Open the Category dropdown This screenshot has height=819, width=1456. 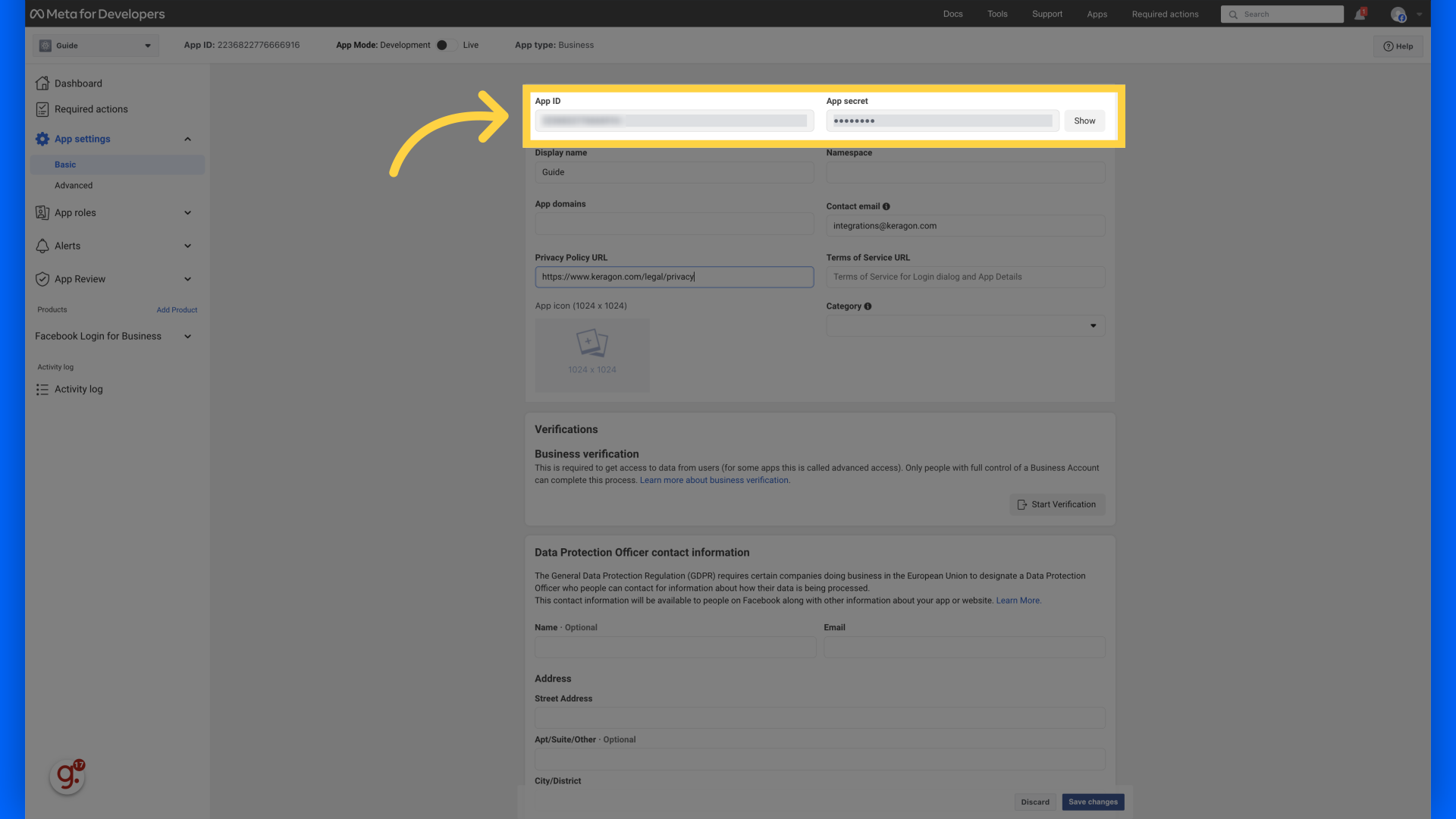965,326
